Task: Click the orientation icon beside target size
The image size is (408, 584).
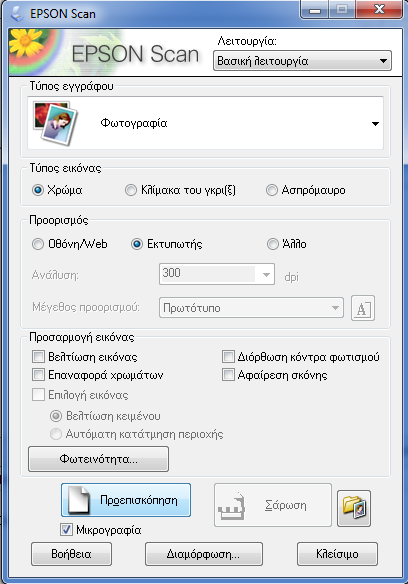Action: pyautogui.click(x=363, y=308)
